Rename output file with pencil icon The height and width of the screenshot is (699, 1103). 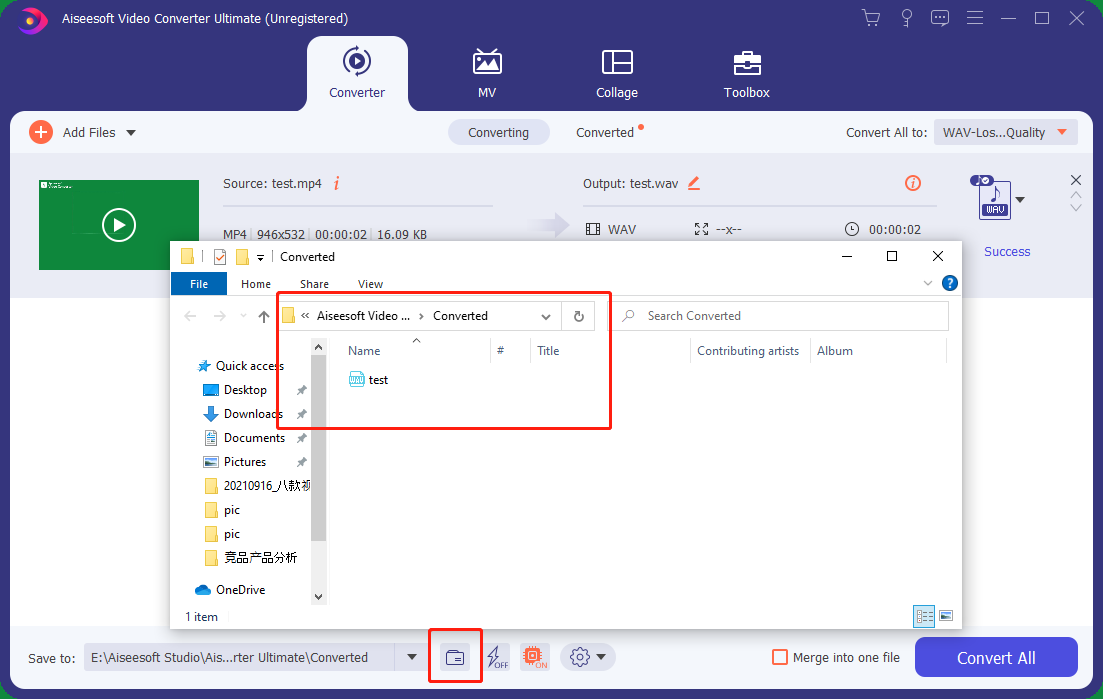[x=694, y=184]
